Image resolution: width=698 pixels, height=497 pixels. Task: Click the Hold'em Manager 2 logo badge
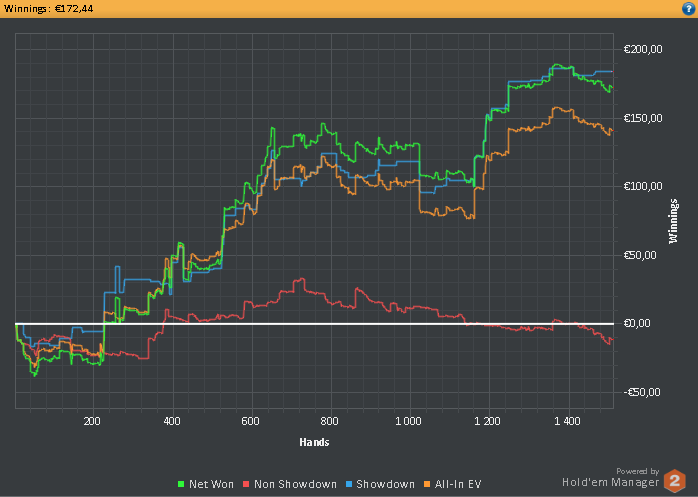pyautogui.click(x=675, y=479)
